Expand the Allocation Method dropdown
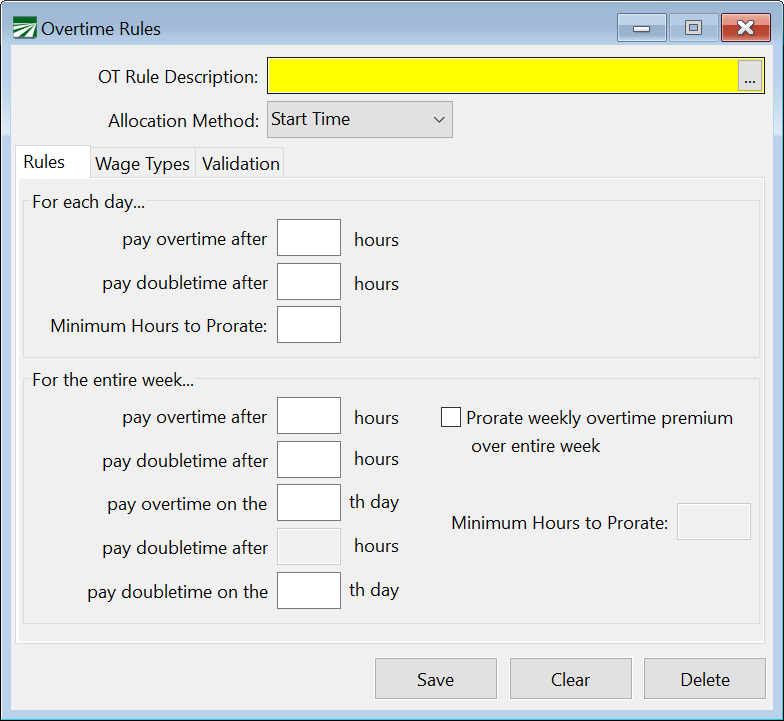The height and width of the screenshot is (721, 784). coord(359,120)
